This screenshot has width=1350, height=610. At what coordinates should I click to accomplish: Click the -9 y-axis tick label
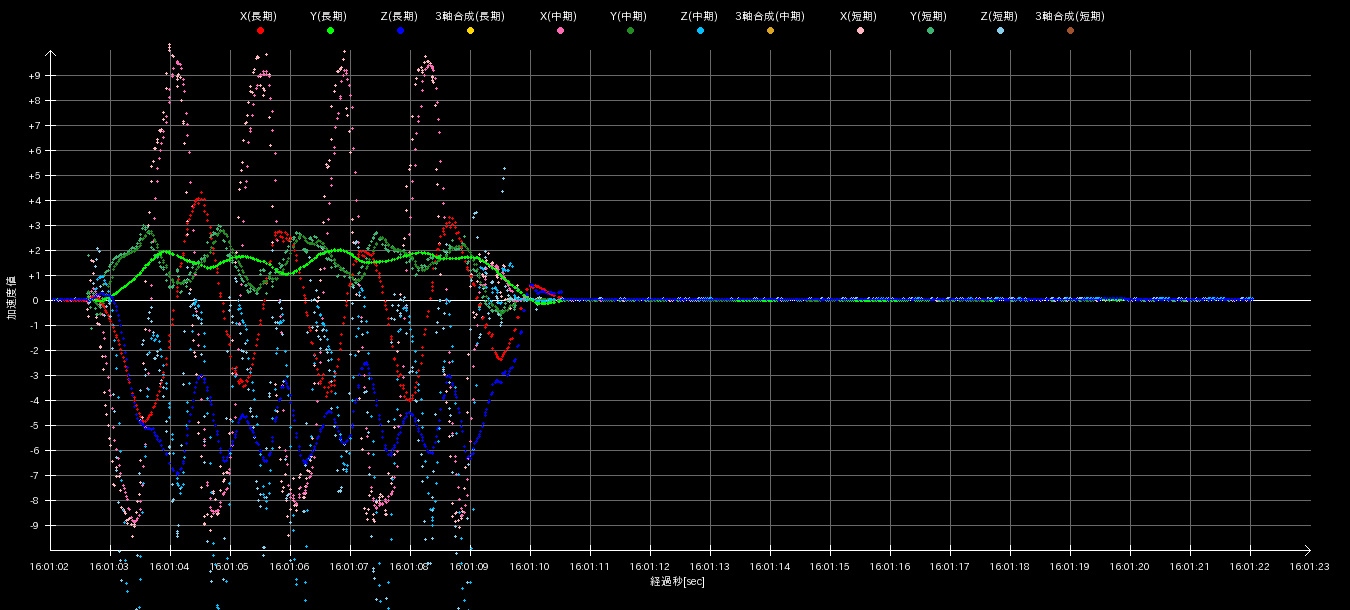pos(34,526)
